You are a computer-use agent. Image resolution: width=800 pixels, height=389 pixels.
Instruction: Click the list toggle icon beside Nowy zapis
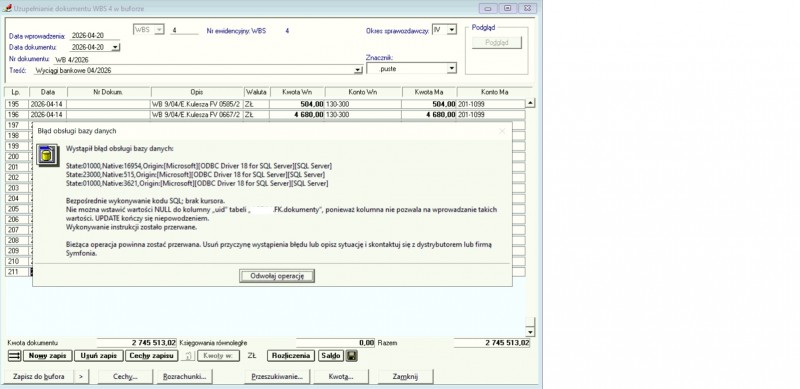coord(15,356)
